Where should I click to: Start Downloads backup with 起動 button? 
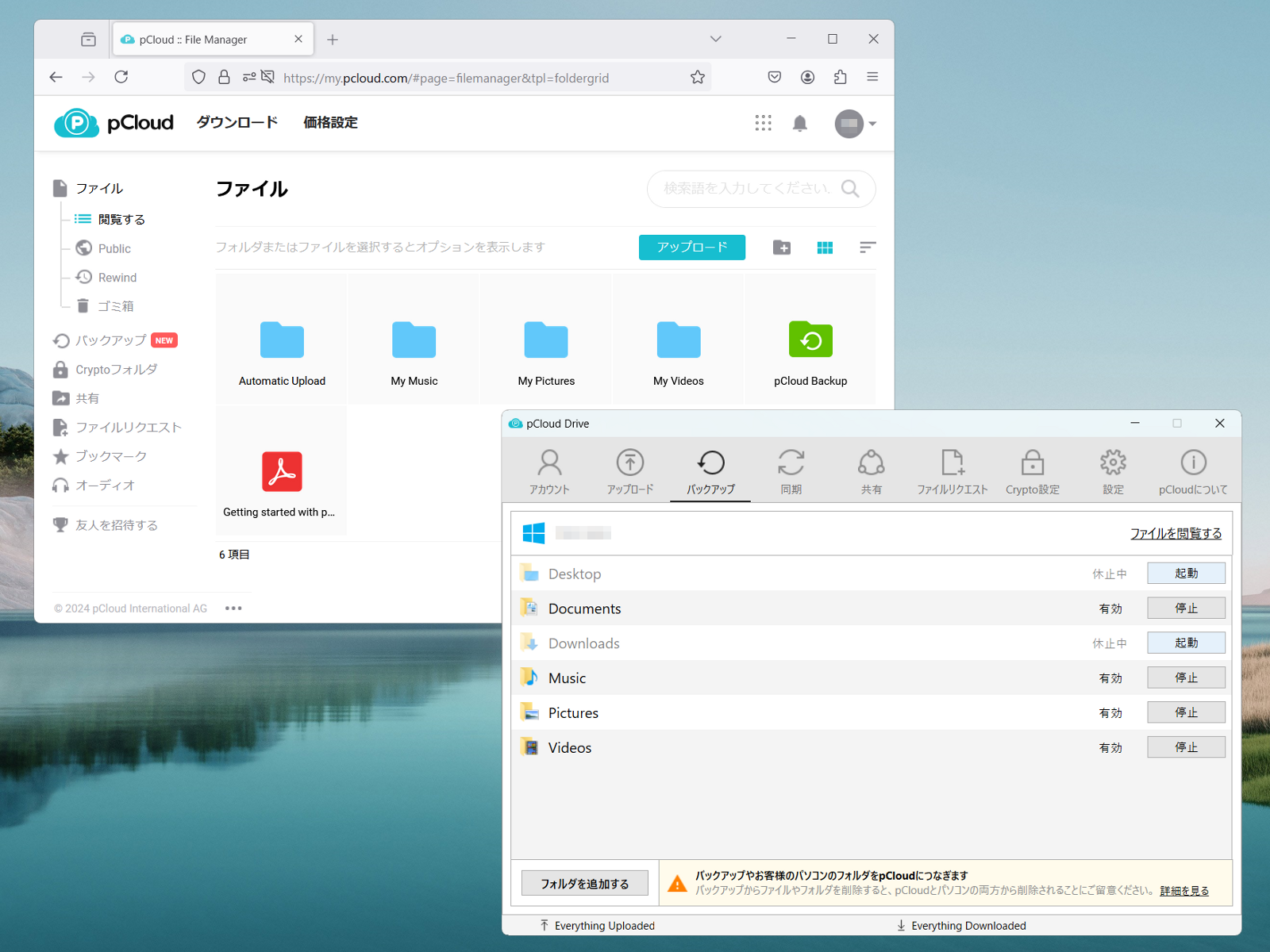tap(1186, 643)
